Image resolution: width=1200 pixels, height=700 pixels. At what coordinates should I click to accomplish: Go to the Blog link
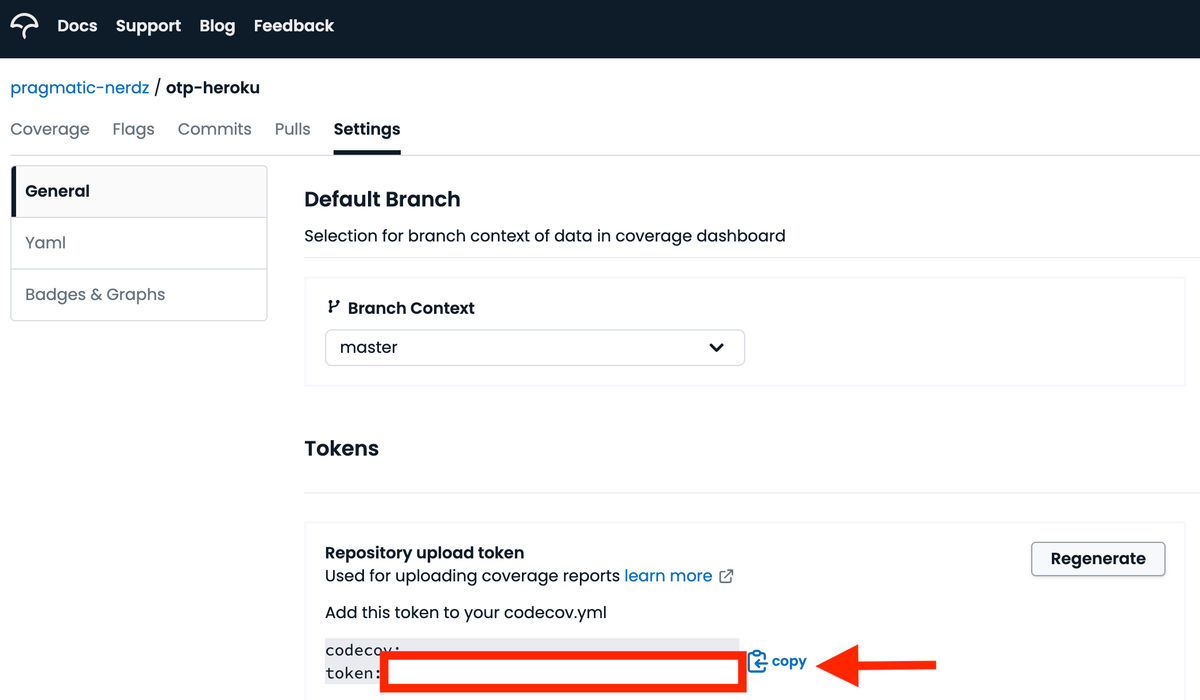click(x=217, y=26)
